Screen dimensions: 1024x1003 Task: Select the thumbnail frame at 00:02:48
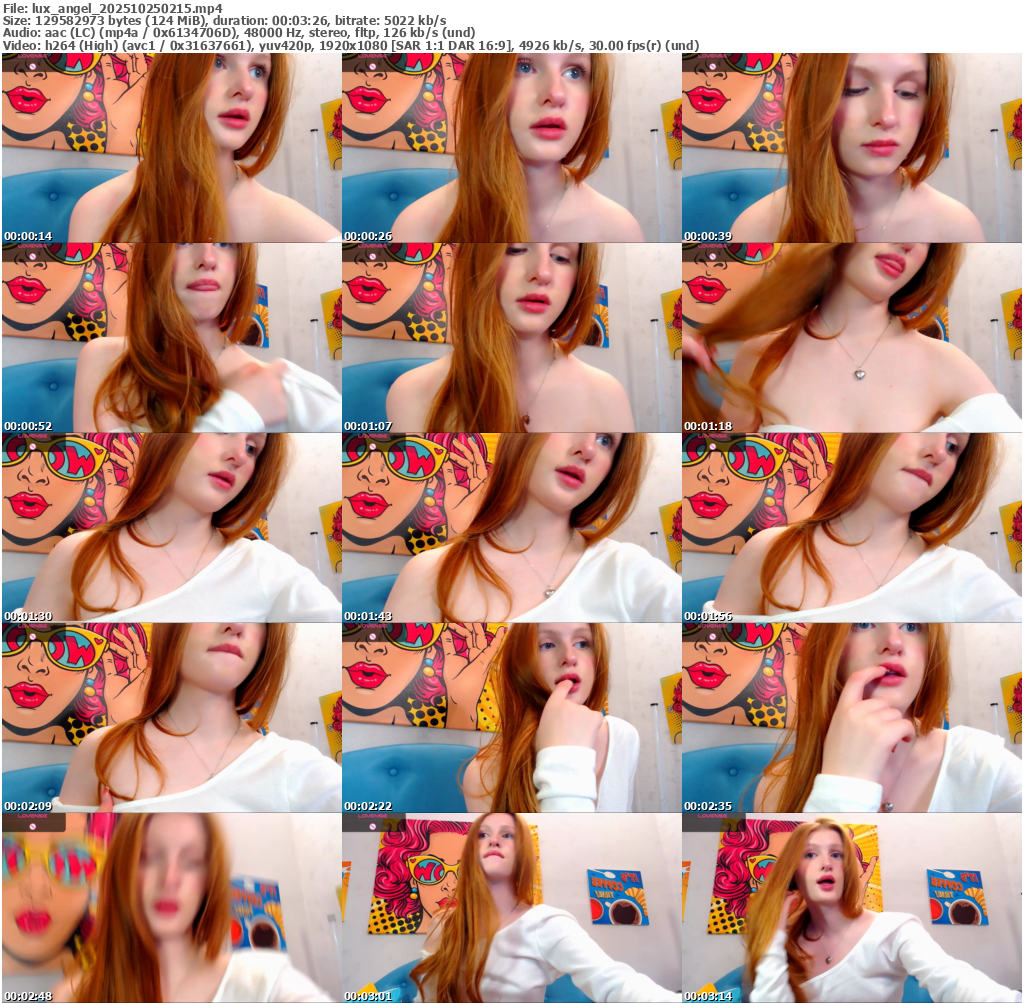pyautogui.click(x=171, y=908)
